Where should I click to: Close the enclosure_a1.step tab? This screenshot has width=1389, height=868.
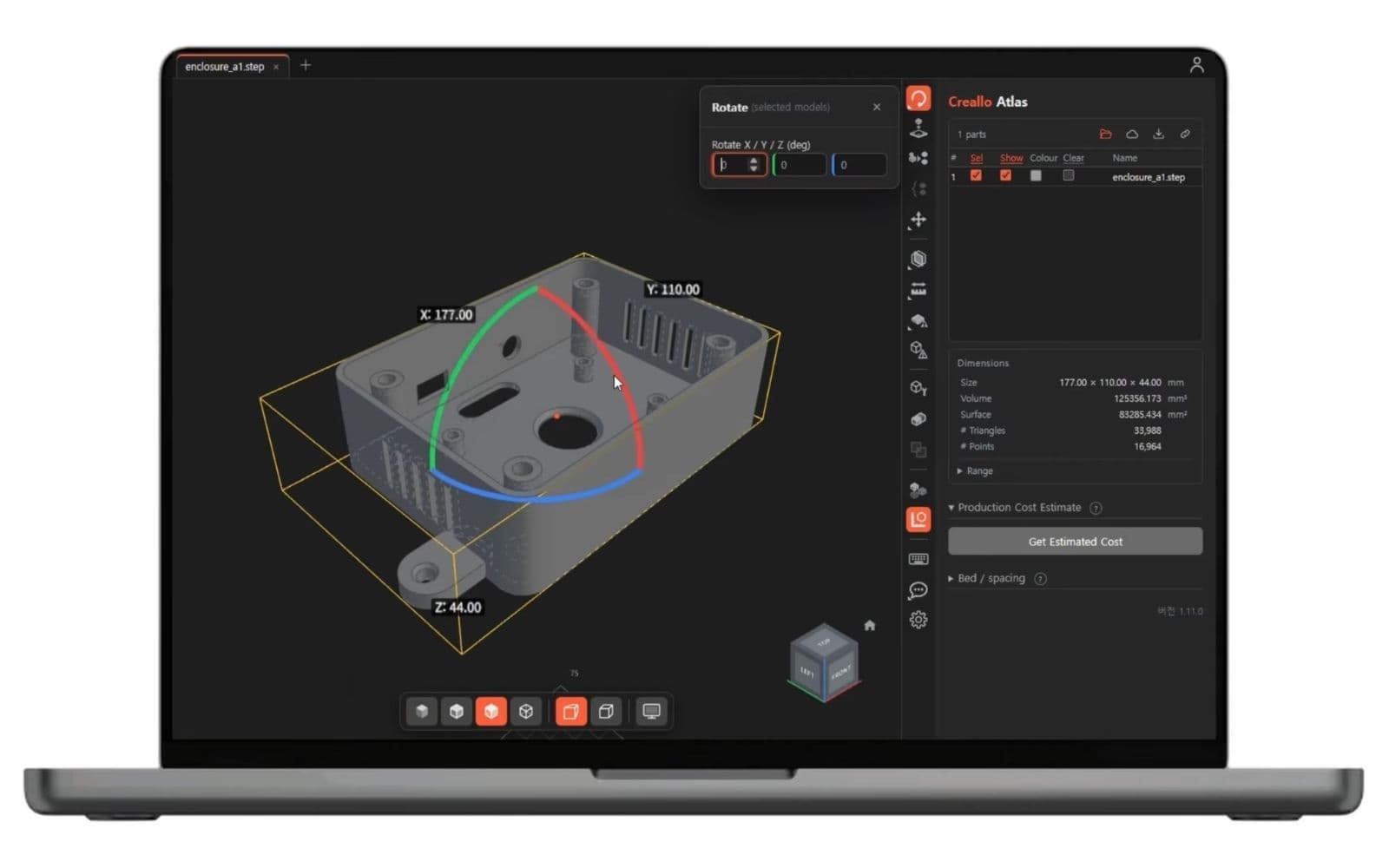point(276,67)
